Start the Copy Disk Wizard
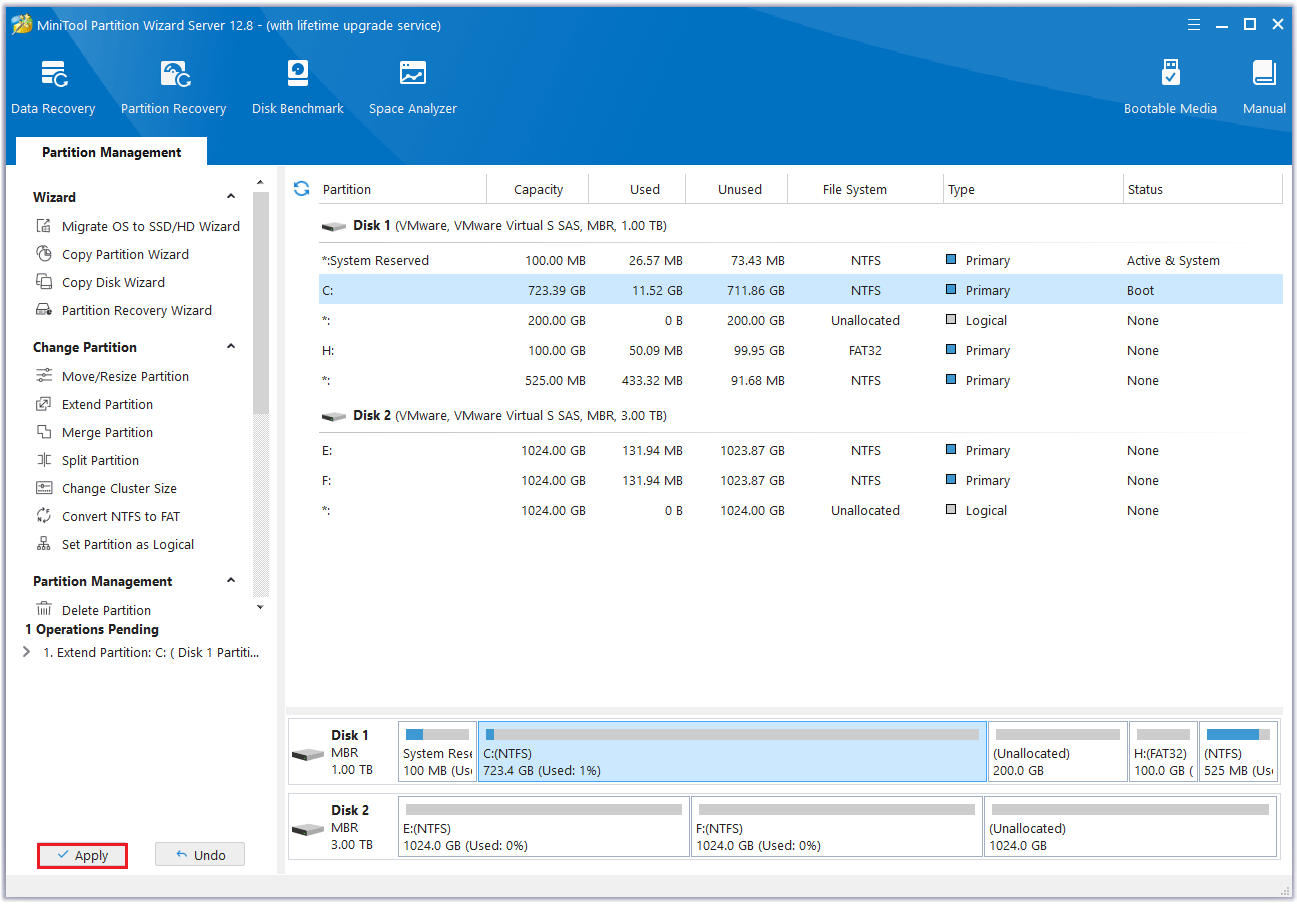Viewport: 1297px width, 904px height. click(100, 282)
